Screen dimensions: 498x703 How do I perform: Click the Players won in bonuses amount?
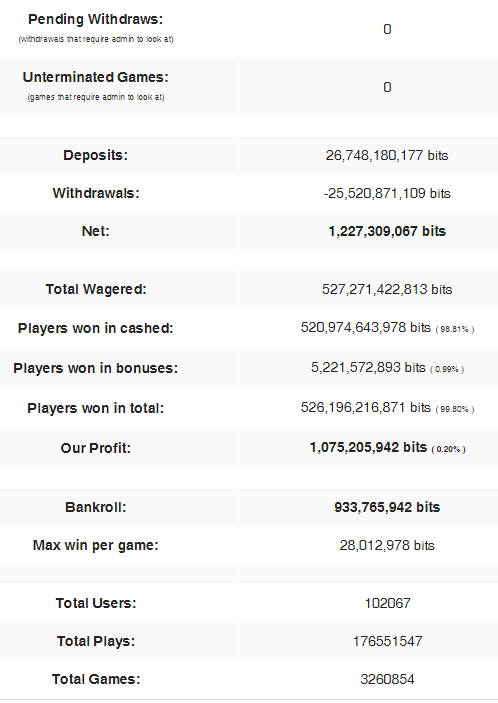click(x=368, y=367)
